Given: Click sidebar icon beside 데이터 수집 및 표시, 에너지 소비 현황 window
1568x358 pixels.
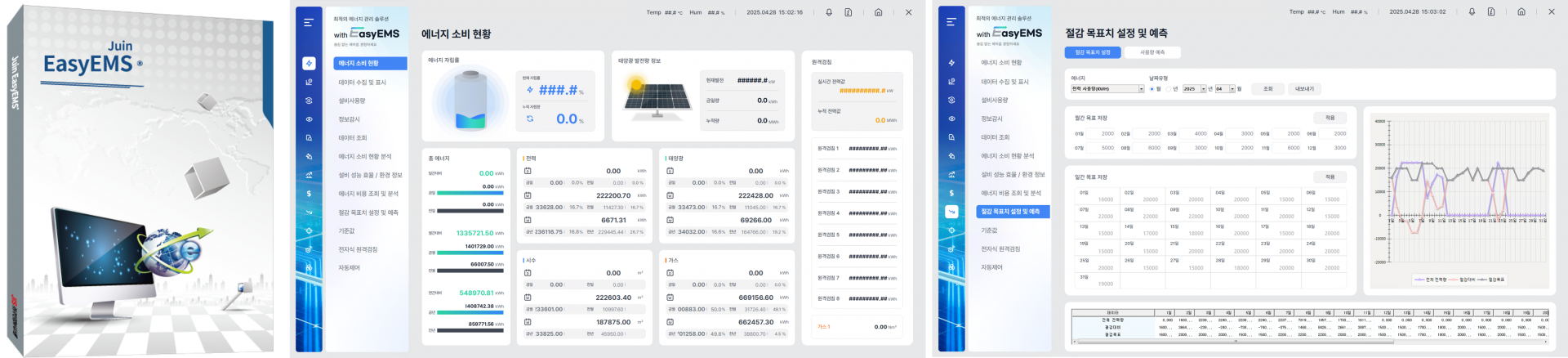Looking at the screenshot, I should [x=309, y=82].
